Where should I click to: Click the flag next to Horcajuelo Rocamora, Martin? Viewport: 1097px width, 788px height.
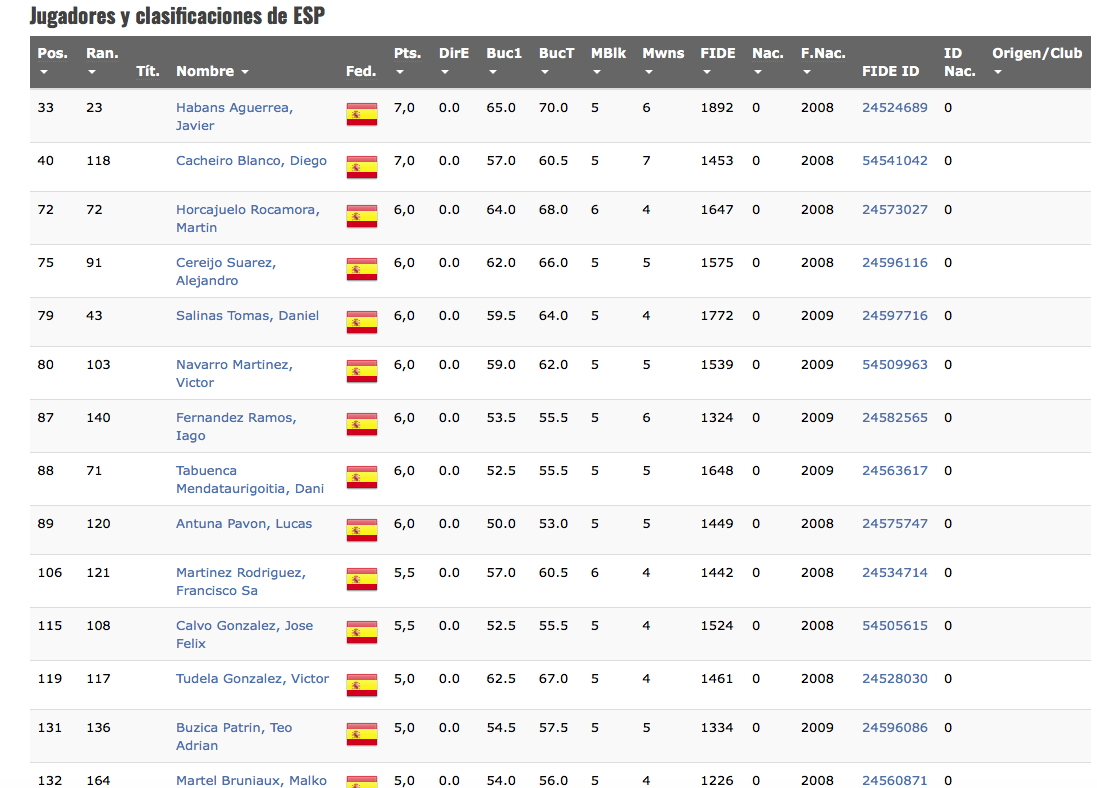coord(361,216)
